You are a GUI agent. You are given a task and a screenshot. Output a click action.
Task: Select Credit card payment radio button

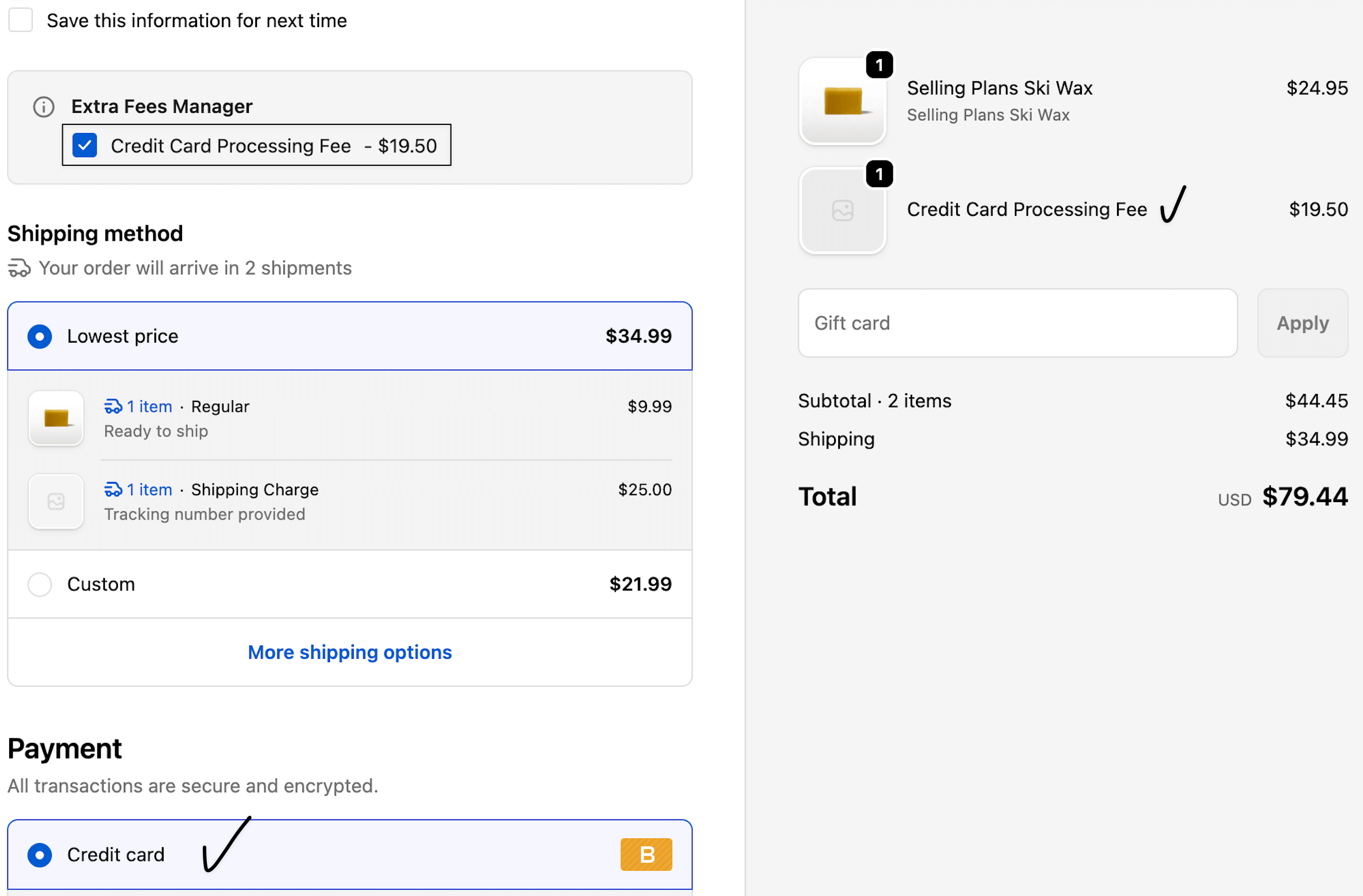[x=40, y=855]
